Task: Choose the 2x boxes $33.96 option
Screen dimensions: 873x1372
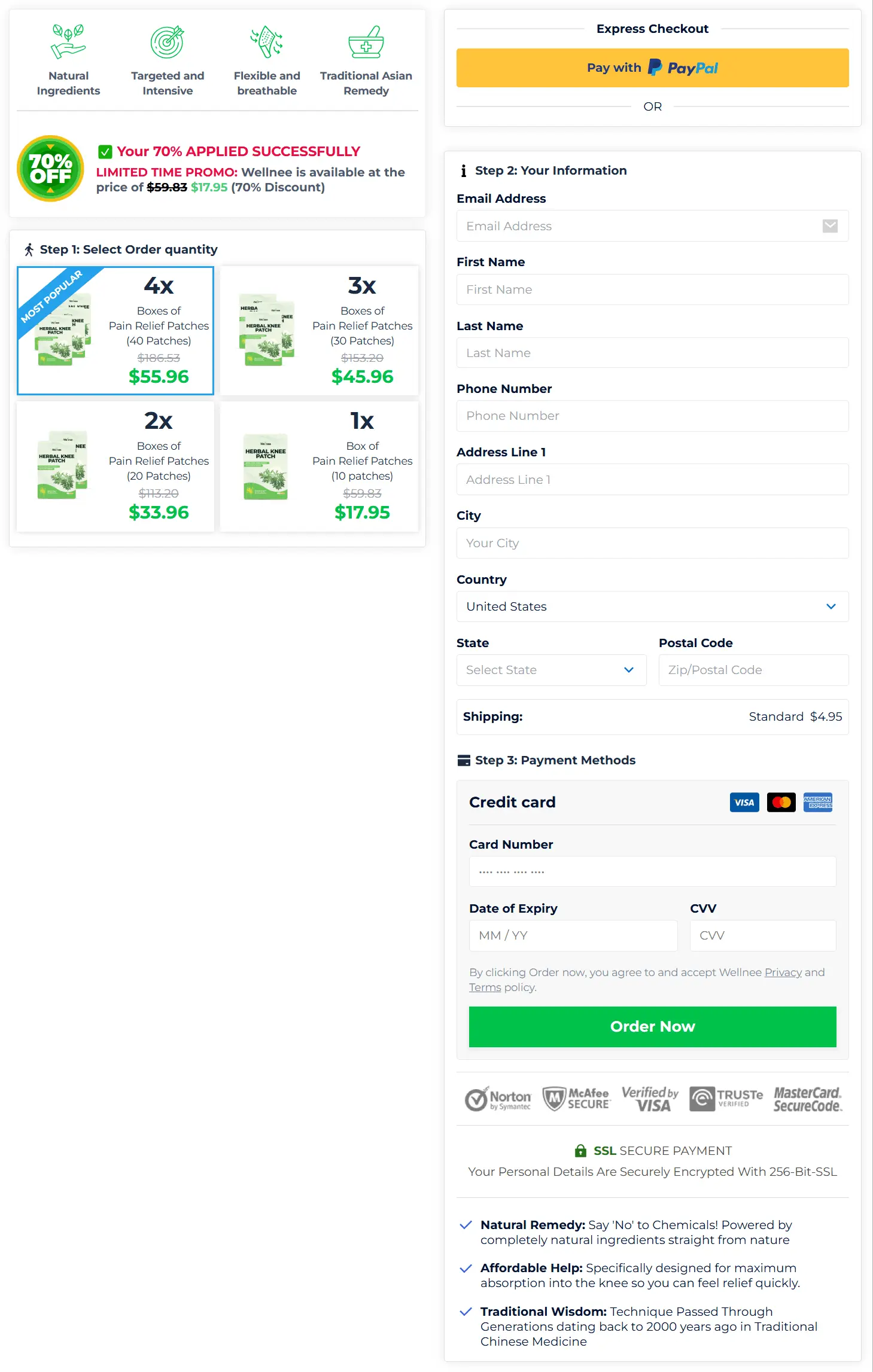Action: click(115, 467)
